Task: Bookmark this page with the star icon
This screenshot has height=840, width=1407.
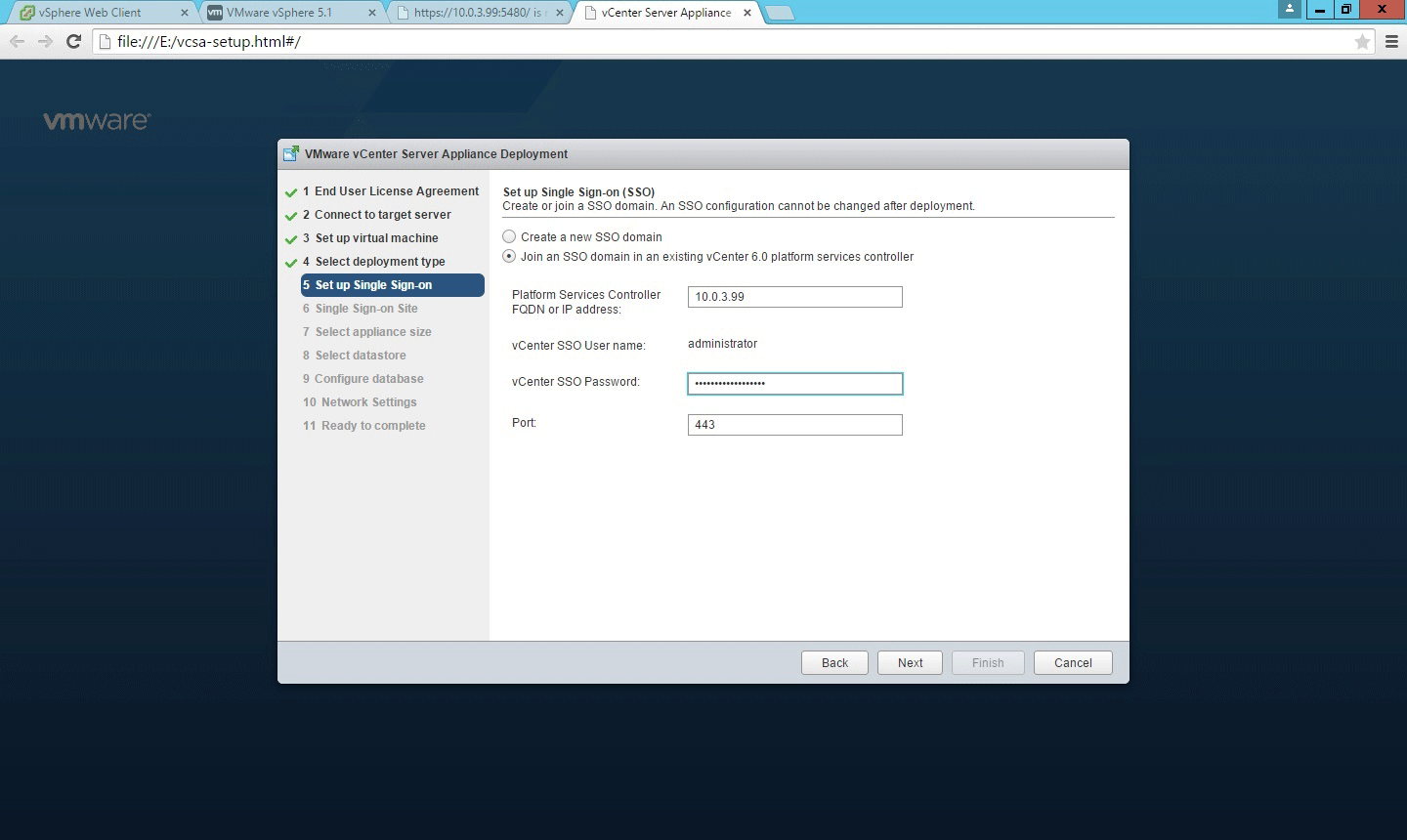Action: coord(1362,41)
